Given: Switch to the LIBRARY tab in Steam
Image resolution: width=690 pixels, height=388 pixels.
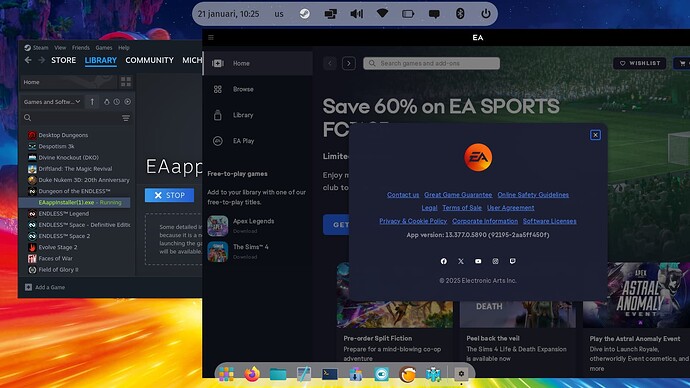Looking at the screenshot, I should (x=101, y=60).
